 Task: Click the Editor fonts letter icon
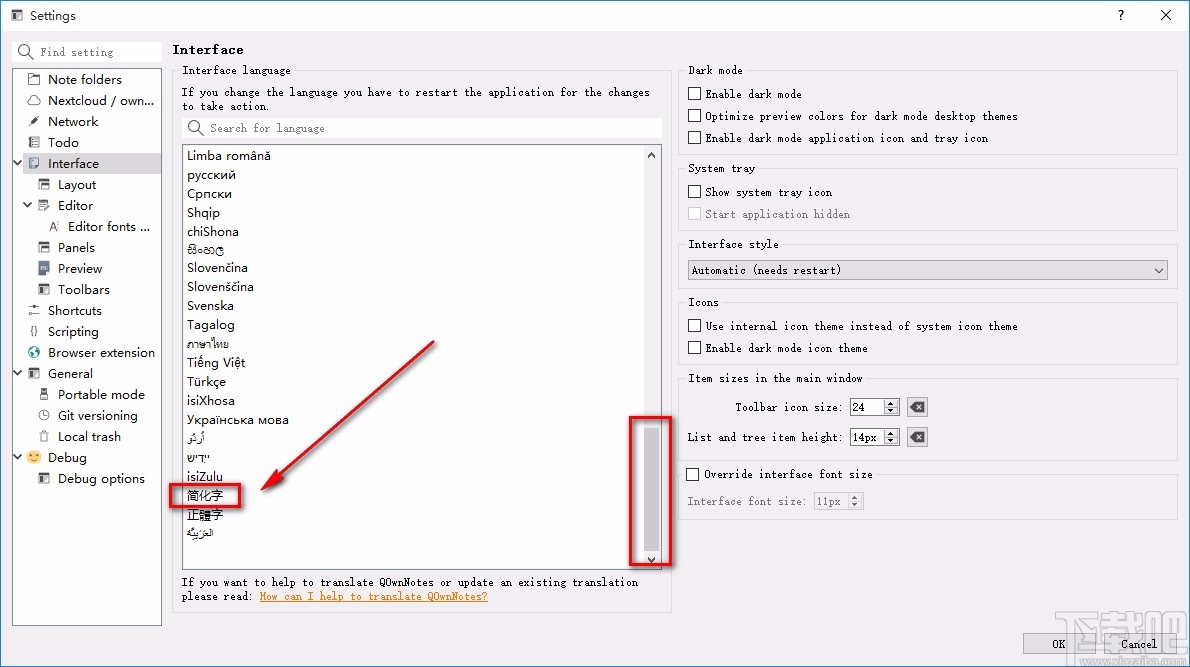[x=54, y=226]
